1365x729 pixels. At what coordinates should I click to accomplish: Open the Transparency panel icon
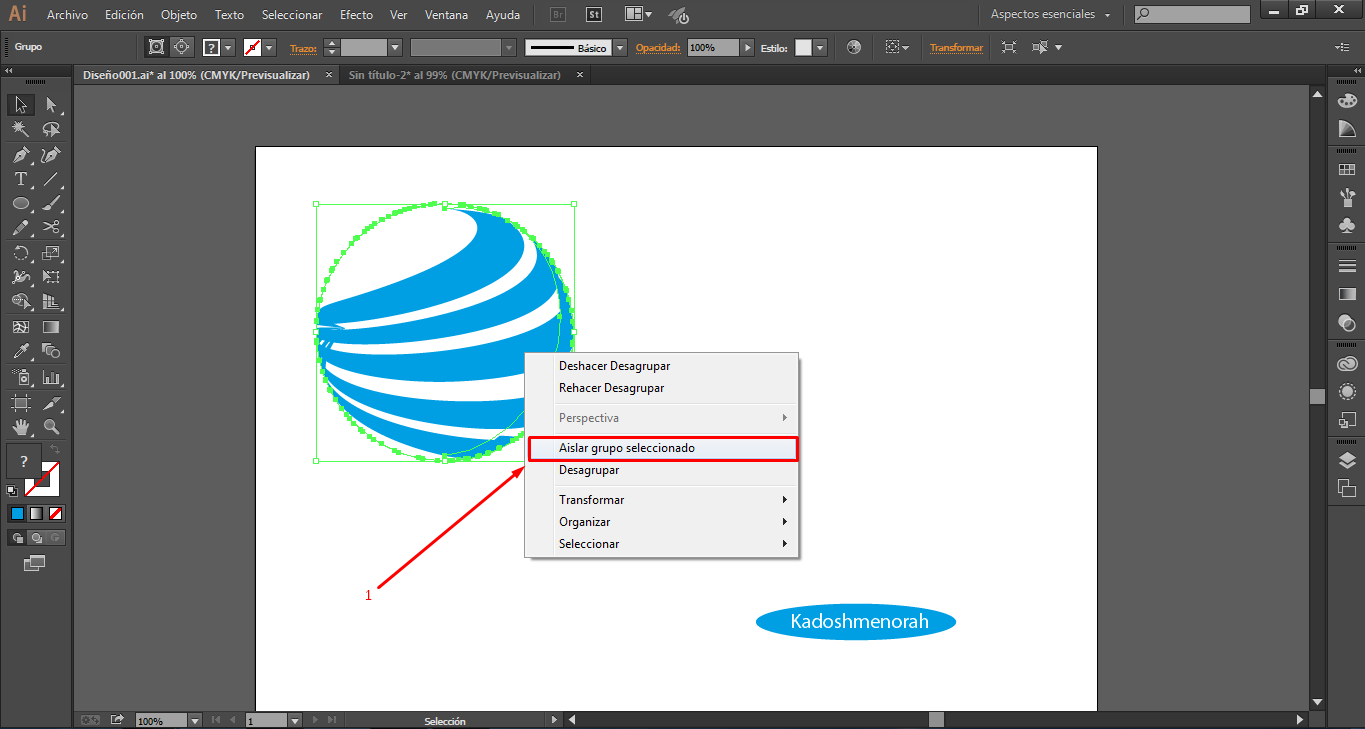[1347, 322]
